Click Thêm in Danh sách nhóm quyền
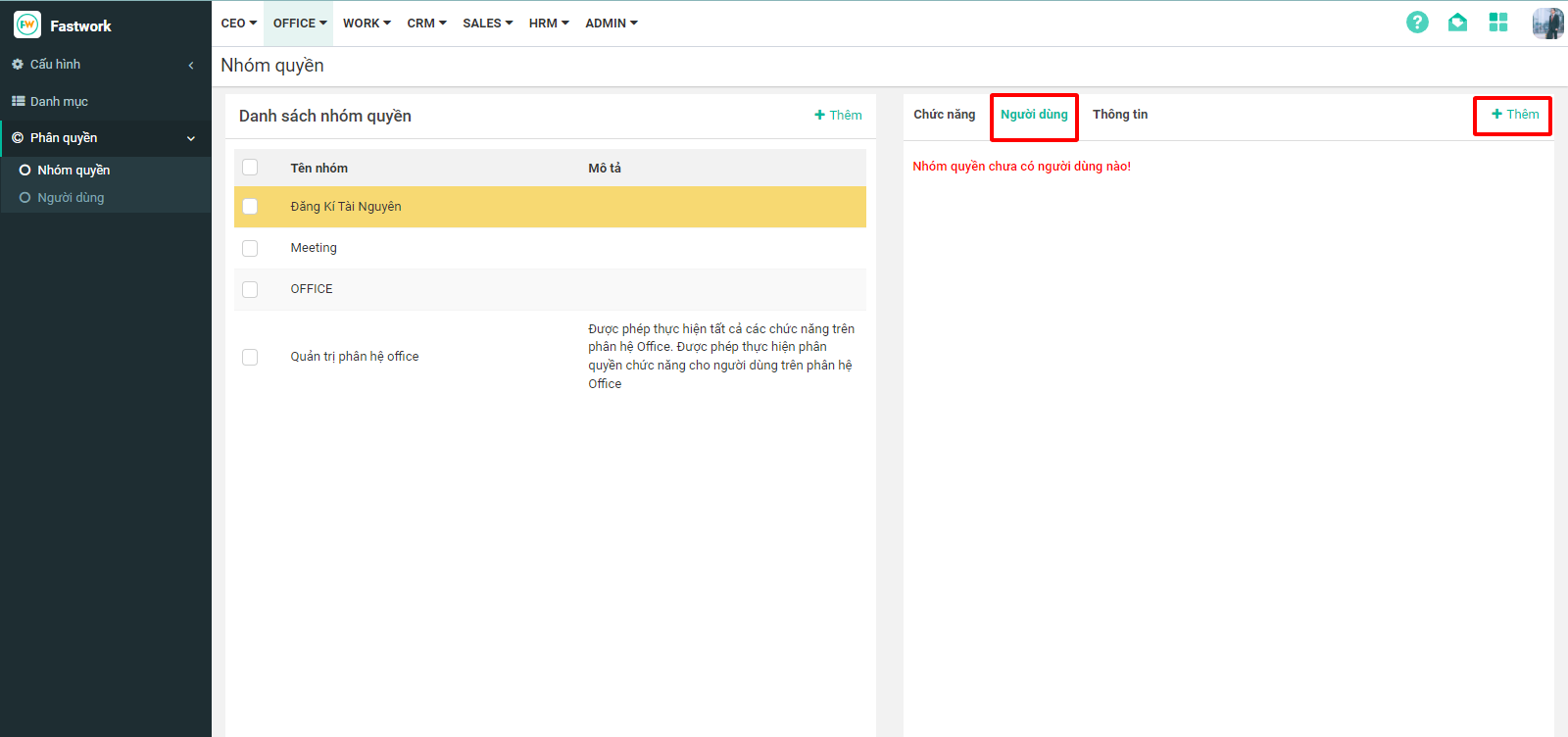Viewport: 1568px width, 737px height. coord(838,116)
